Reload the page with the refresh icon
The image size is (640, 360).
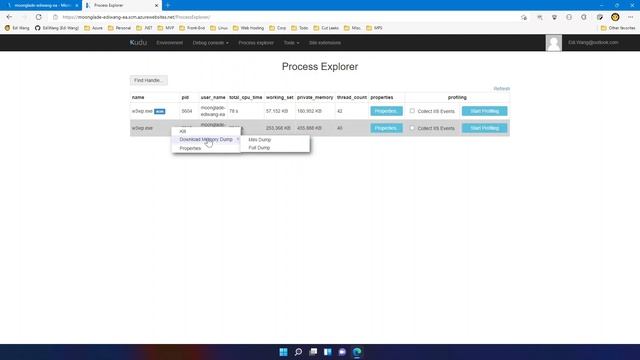(38, 17)
